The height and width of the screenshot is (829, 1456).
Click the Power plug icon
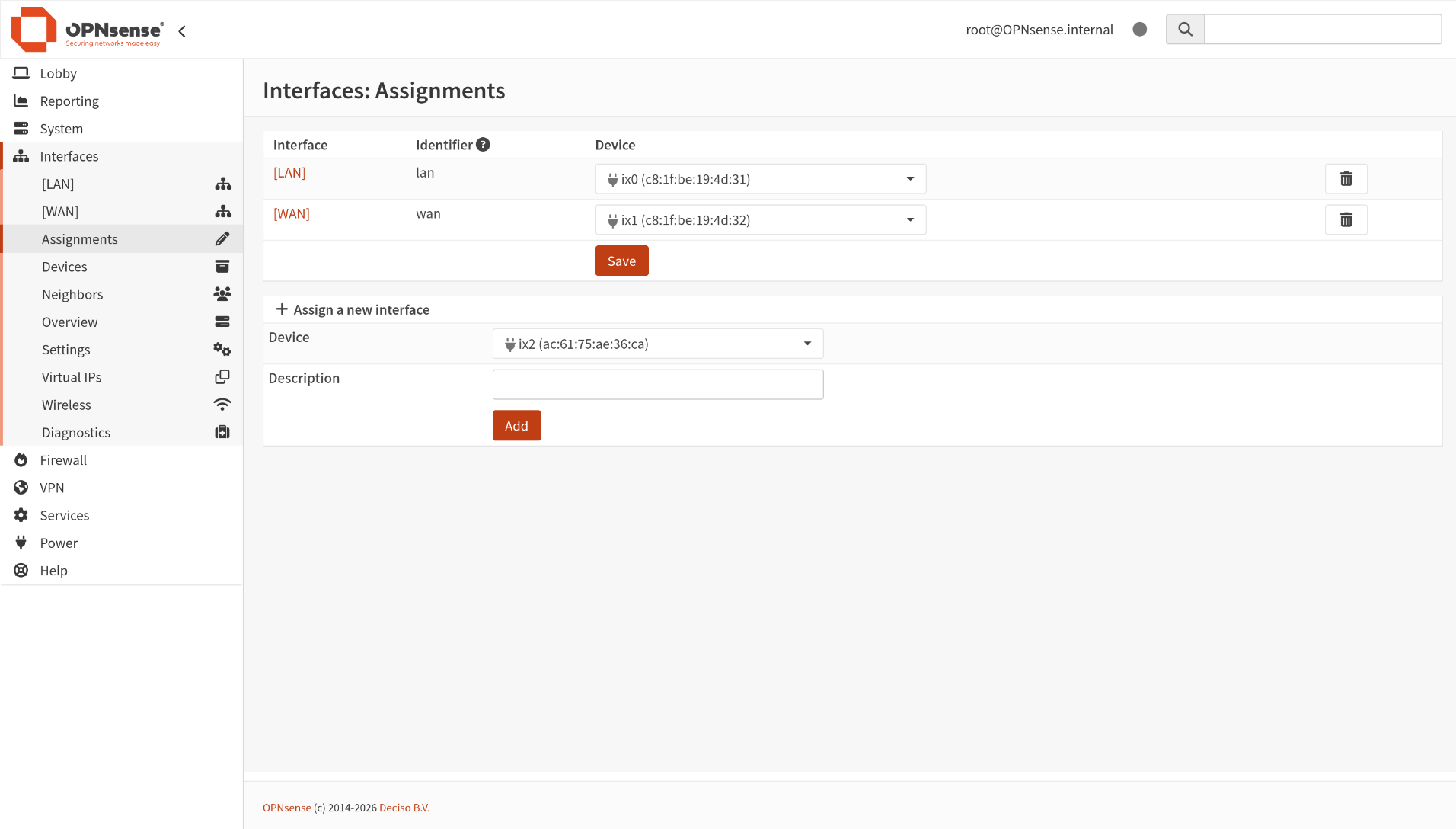[21, 543]
